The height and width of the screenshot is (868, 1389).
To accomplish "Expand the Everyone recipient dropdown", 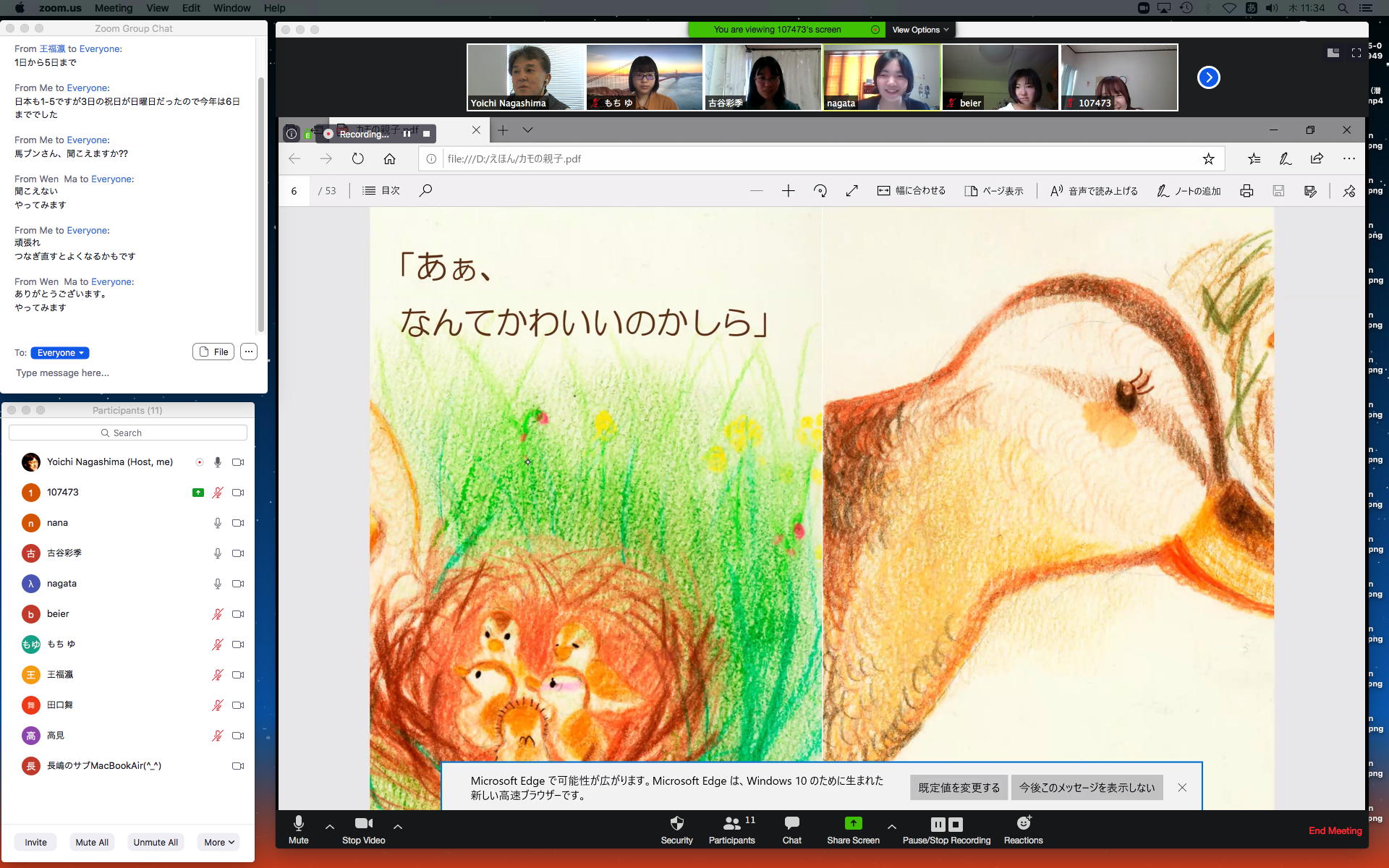I will click(x=60, y=352).
